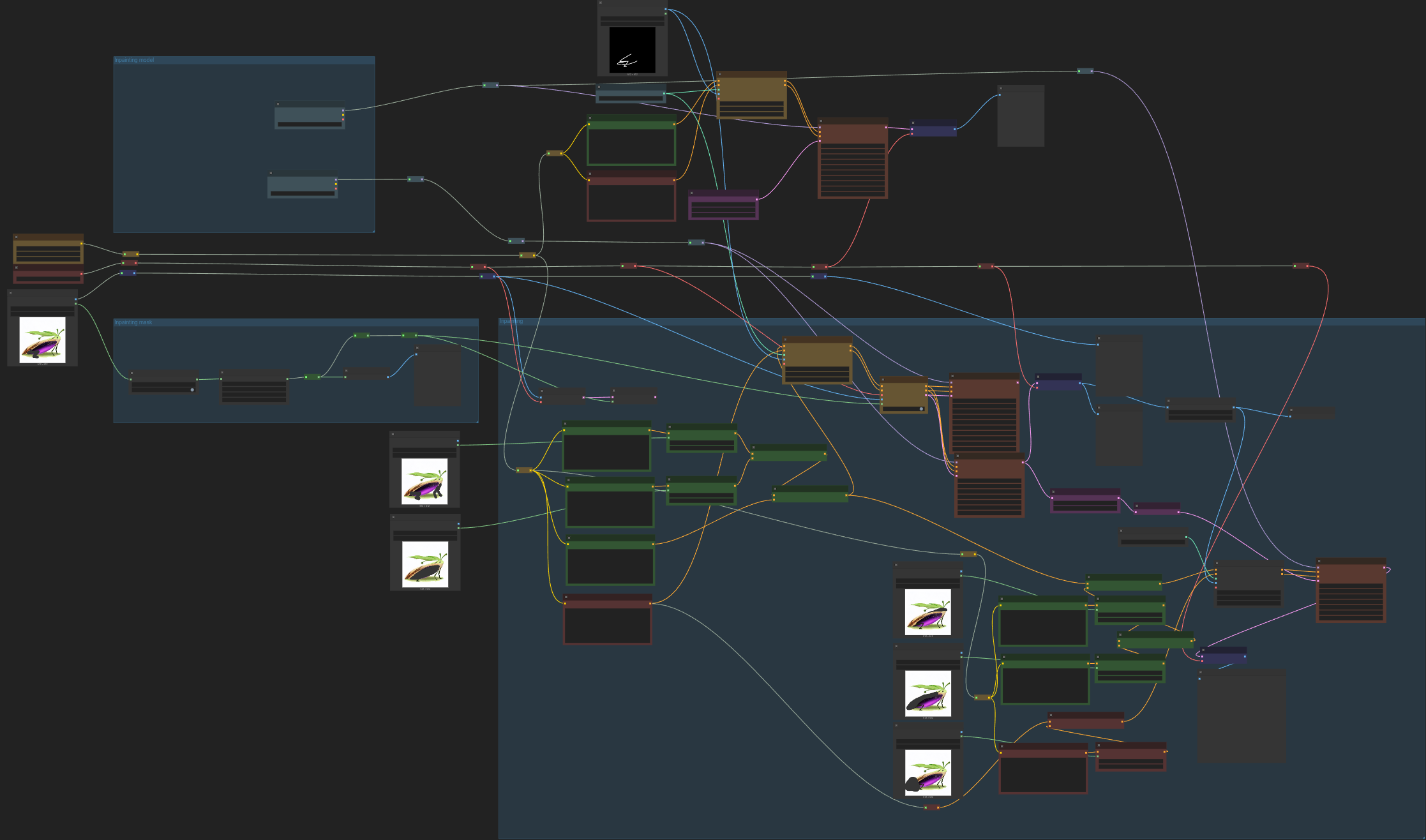Click widget field in lower Inpainting model node

[x=303, y=193]
